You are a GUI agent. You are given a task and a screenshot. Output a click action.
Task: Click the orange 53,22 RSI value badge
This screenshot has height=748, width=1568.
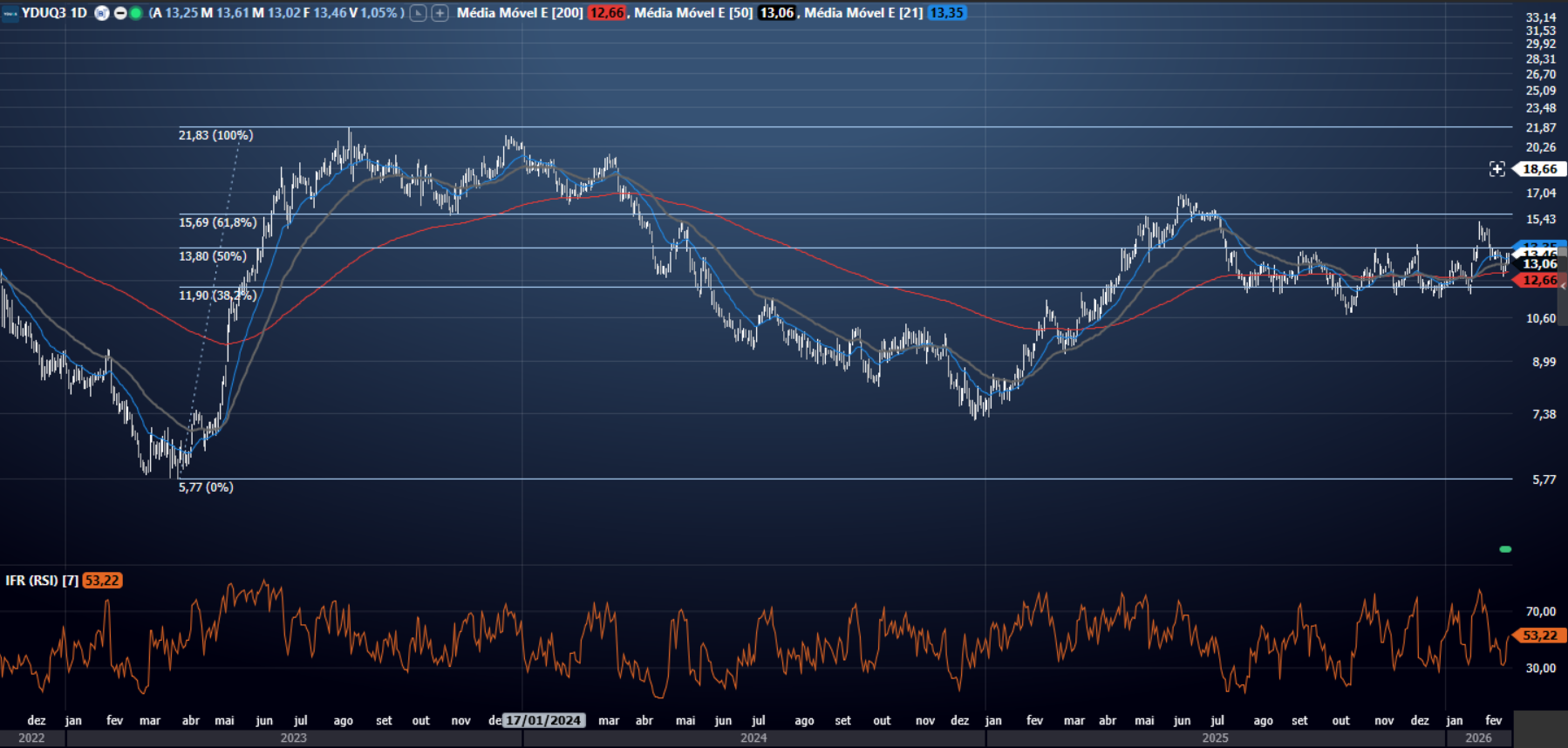(102, 581)
